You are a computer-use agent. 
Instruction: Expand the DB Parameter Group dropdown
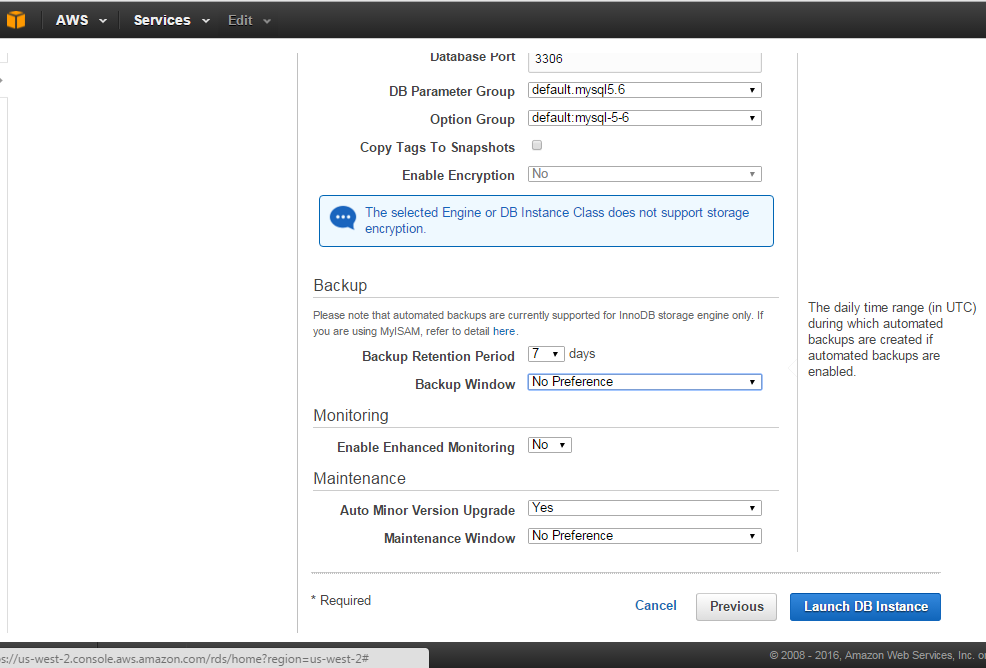coord(644,90)
